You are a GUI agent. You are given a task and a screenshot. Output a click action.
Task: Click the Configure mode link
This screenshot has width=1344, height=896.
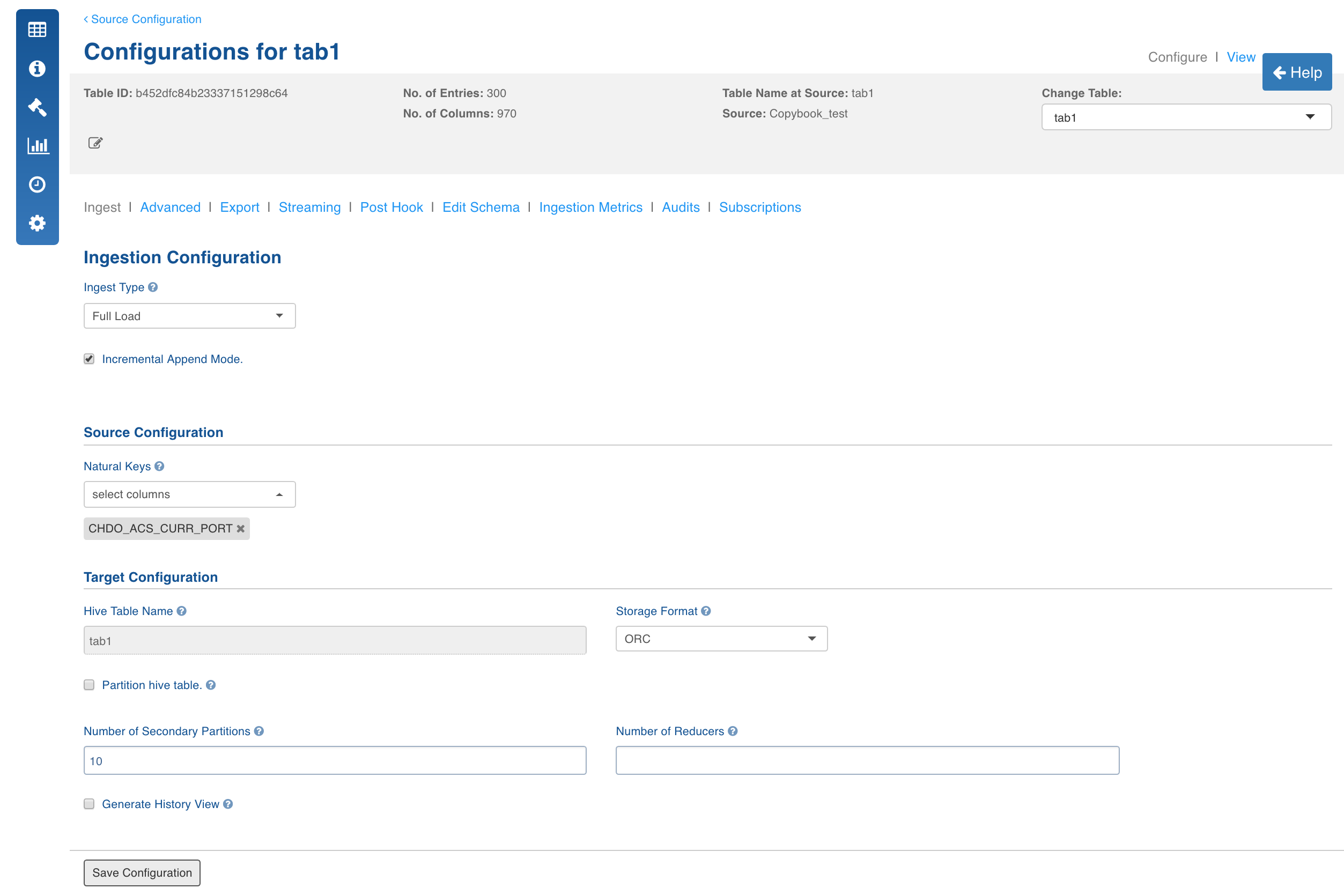click(x=1178, y=57)
